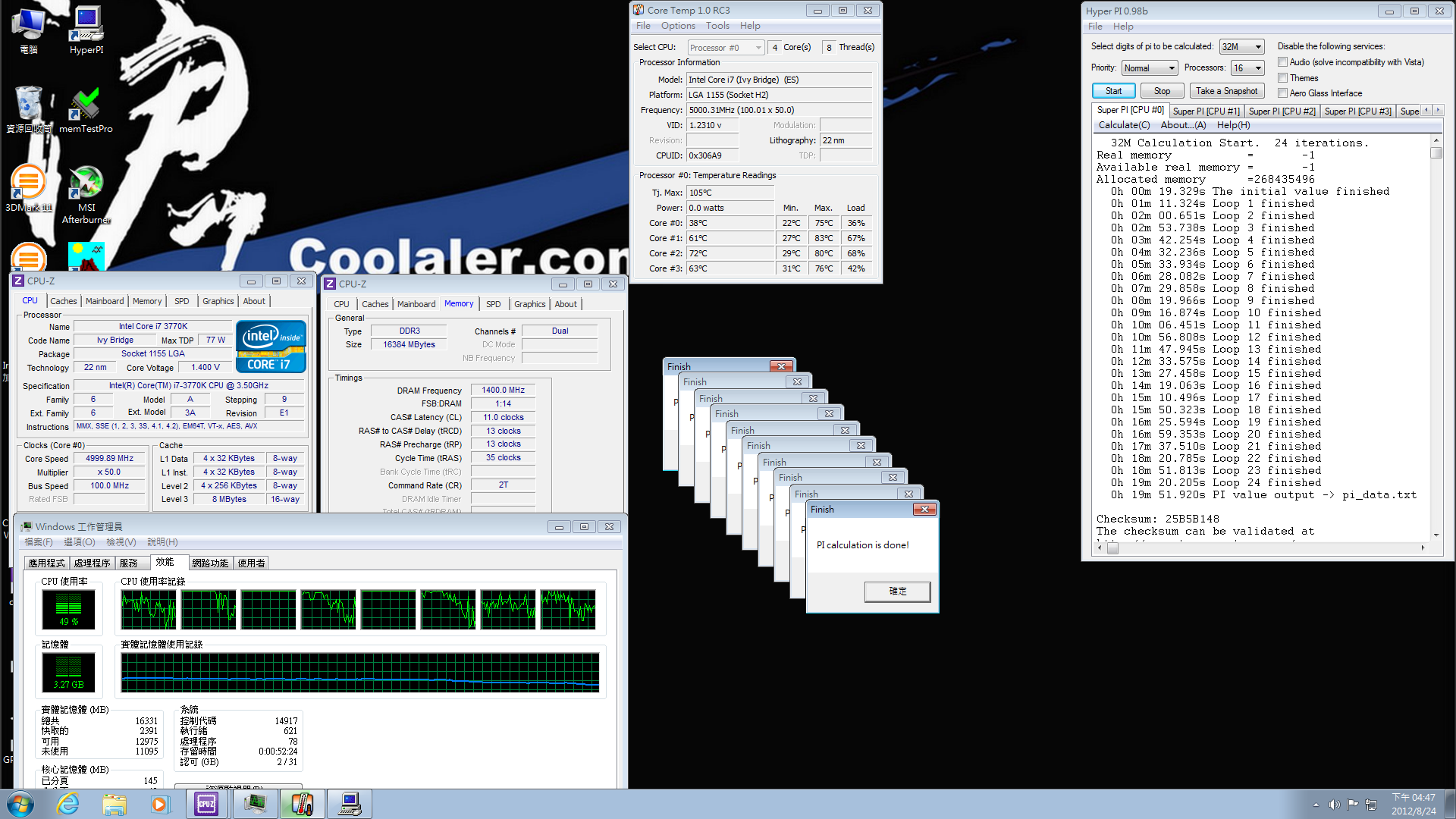This screenshot has width=1456, height=819.
Task: Toggle Aero Glass Interface checkbox
Action: pos(1283,93)
